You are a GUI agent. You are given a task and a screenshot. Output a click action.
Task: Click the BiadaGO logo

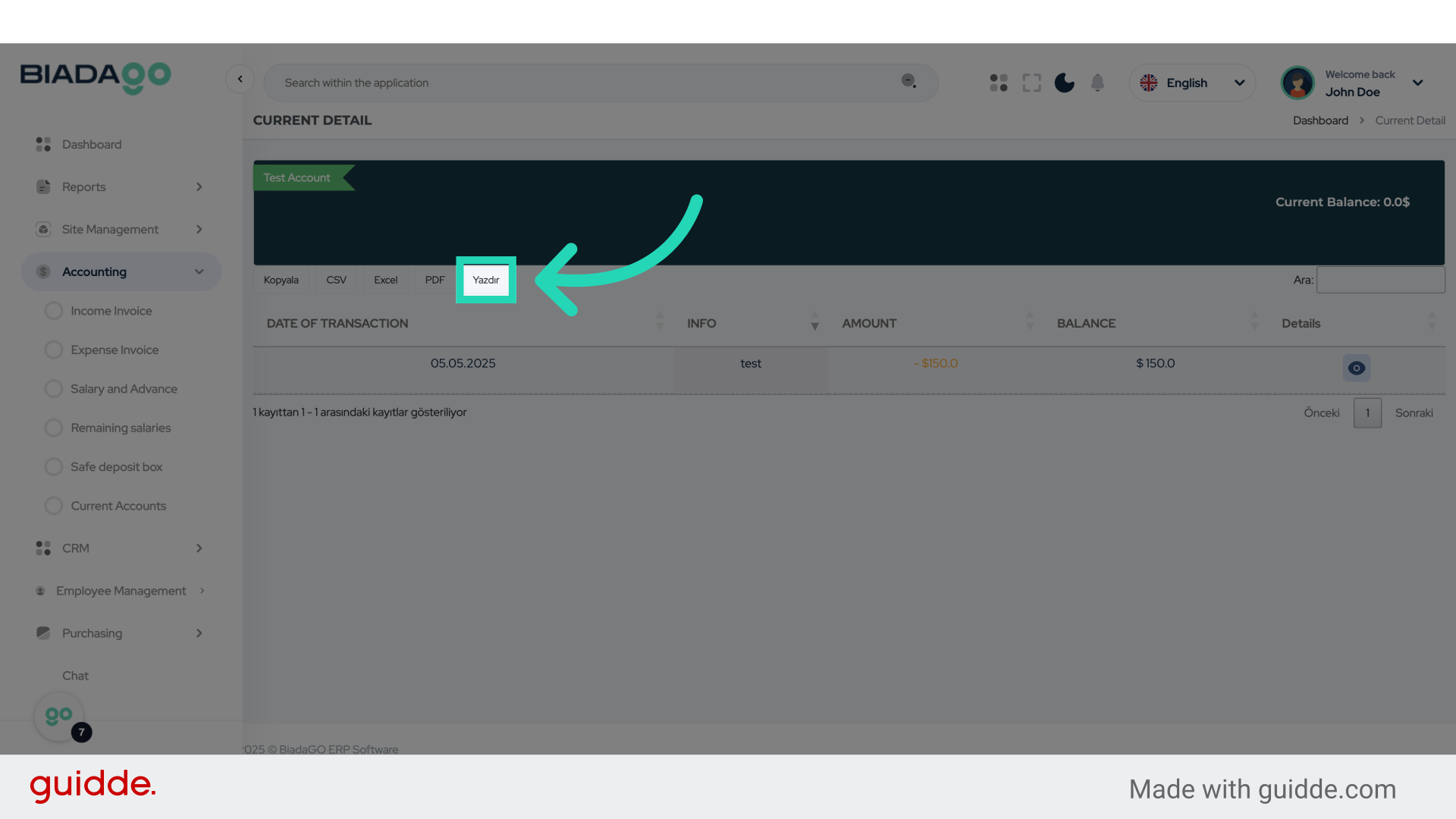click(96, 77)
